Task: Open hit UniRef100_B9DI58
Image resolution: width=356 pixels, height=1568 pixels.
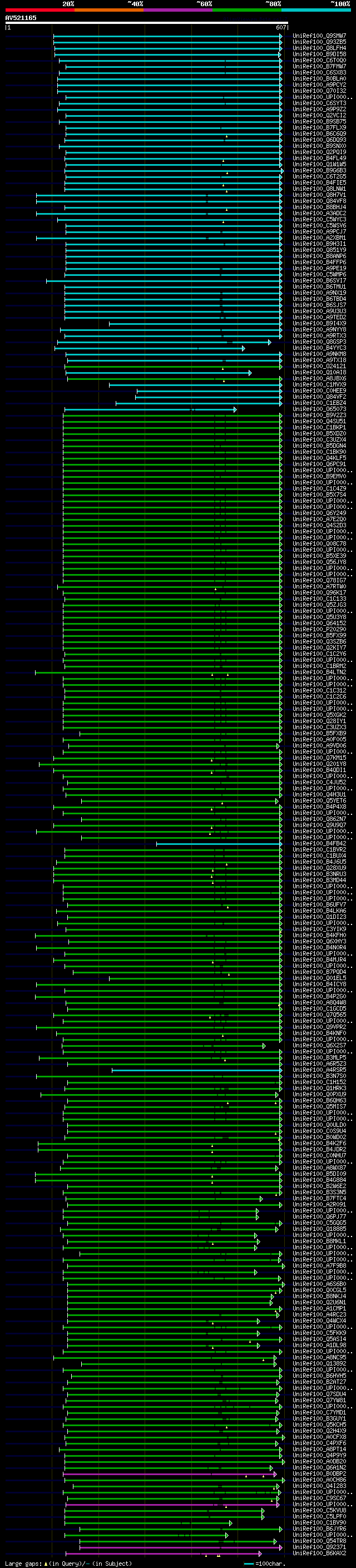Action: pos(319,54)
